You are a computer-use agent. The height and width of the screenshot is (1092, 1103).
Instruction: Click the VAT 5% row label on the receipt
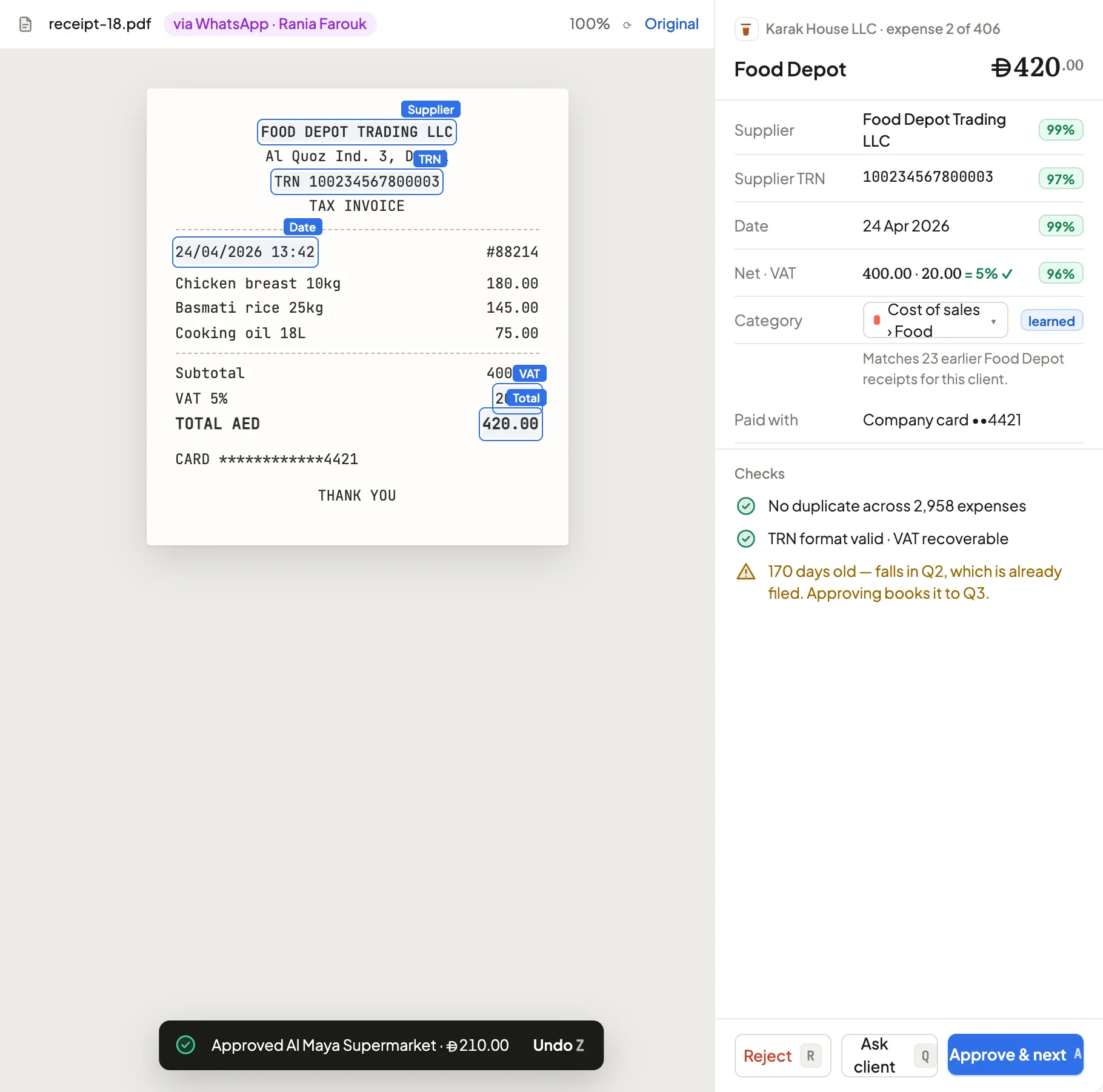(x=201, y=399)
